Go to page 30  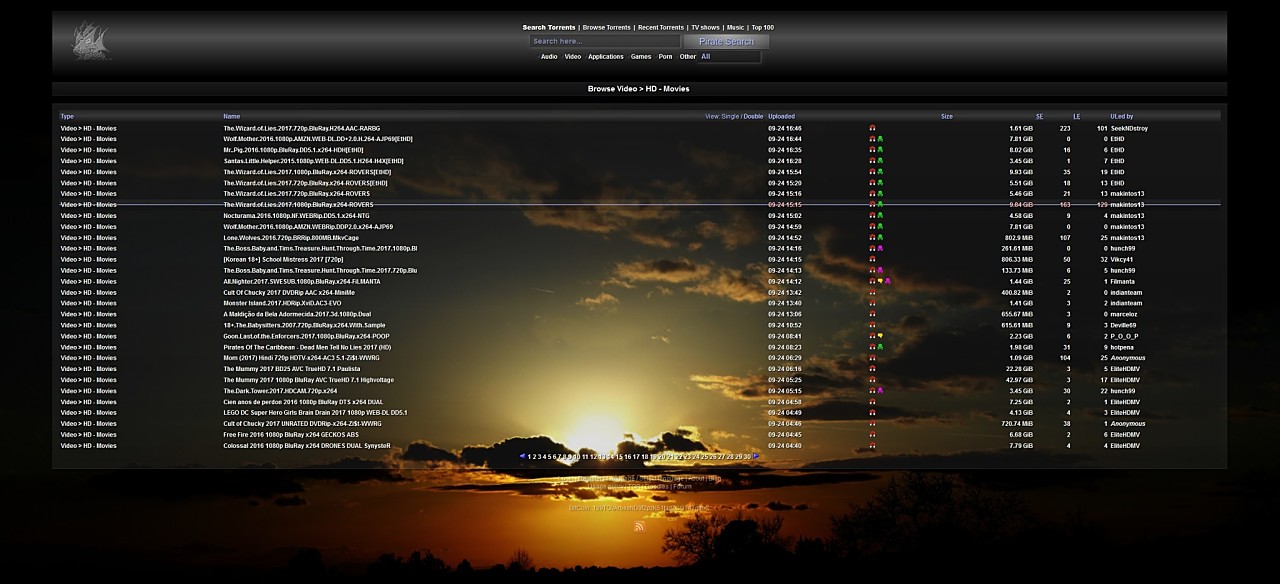(747, 457)
